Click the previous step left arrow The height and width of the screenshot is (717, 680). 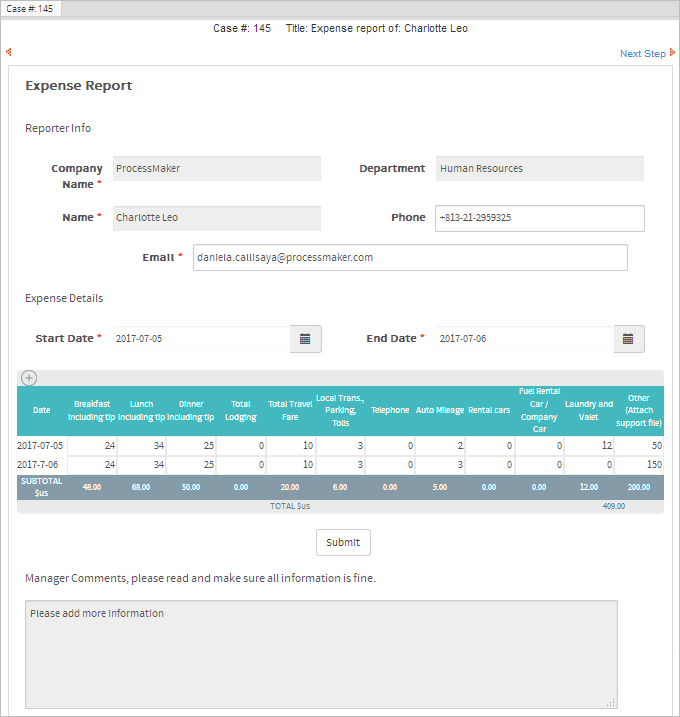[x=8, y=52]
